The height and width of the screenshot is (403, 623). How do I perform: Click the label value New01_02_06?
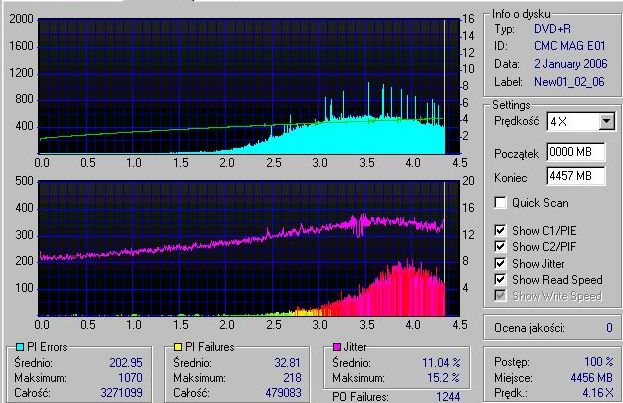[569, 82]
